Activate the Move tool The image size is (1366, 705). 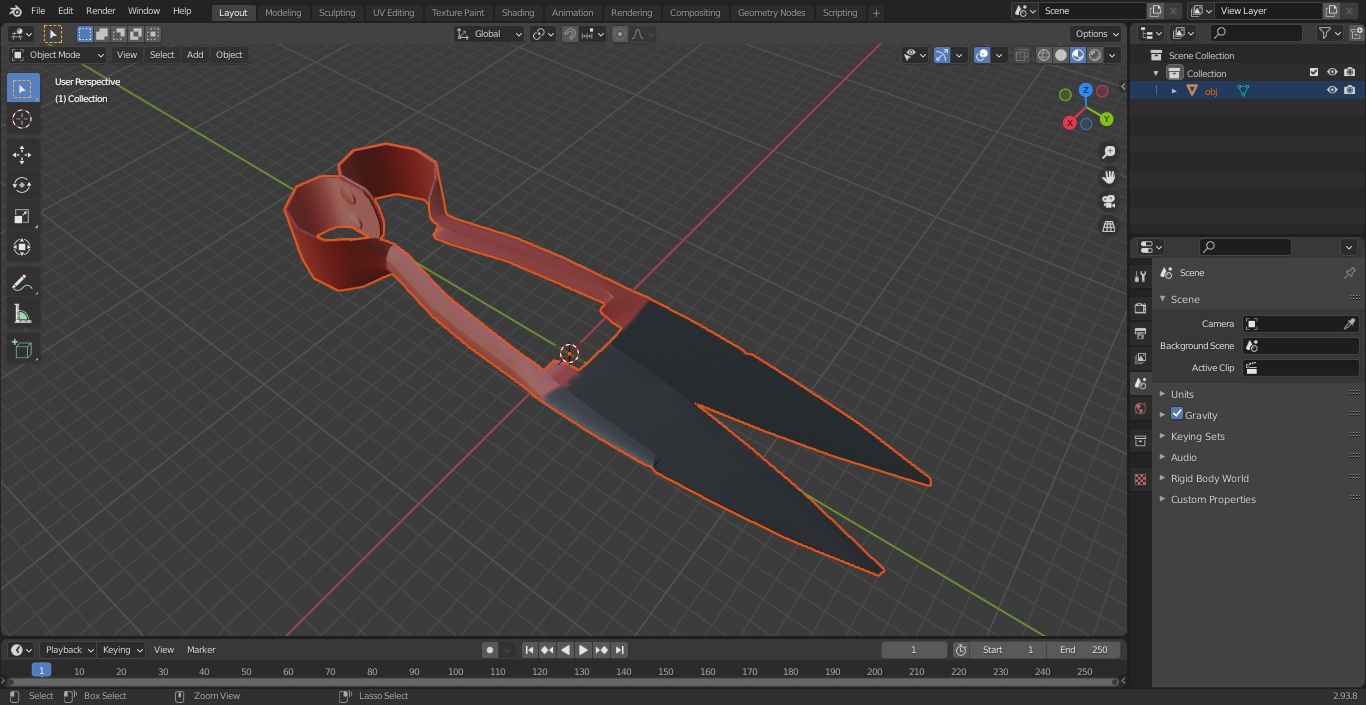pyautogui.click(x=22, y=154)
